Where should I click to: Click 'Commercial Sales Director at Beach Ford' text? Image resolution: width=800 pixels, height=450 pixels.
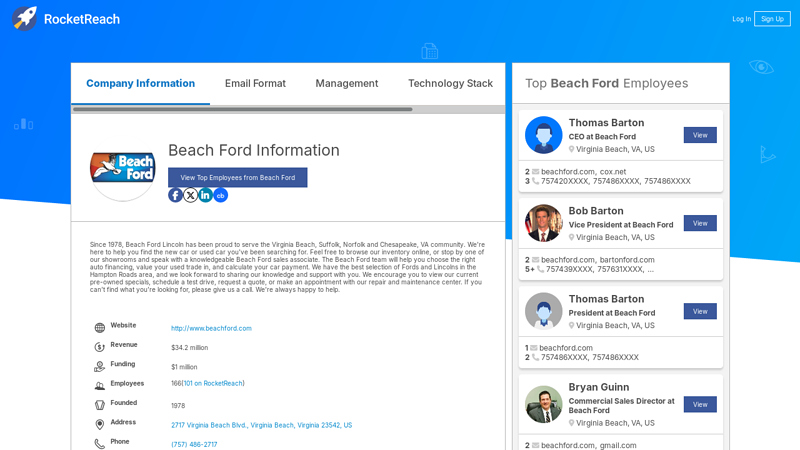click(x=621, y=406)
